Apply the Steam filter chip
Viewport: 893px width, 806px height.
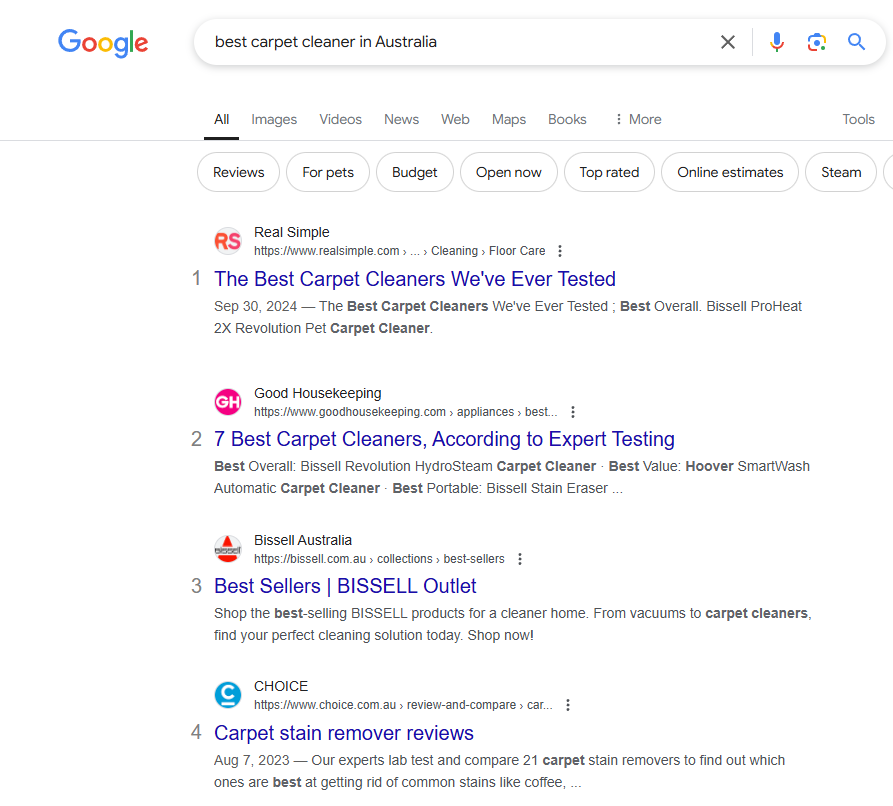click(841, 172)
